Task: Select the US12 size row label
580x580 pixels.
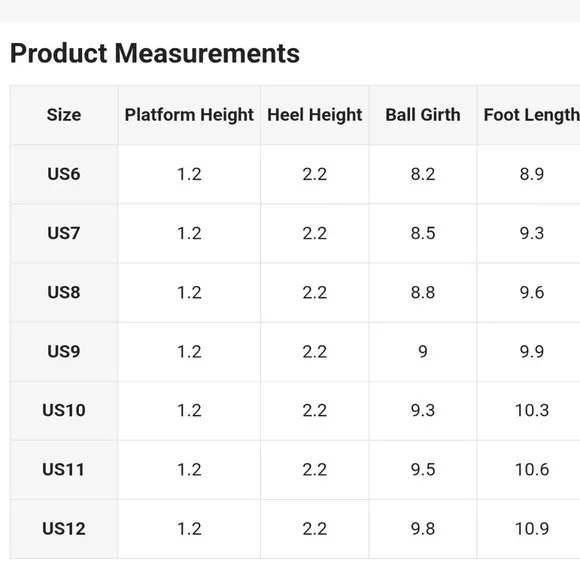Action: (64, 529)
